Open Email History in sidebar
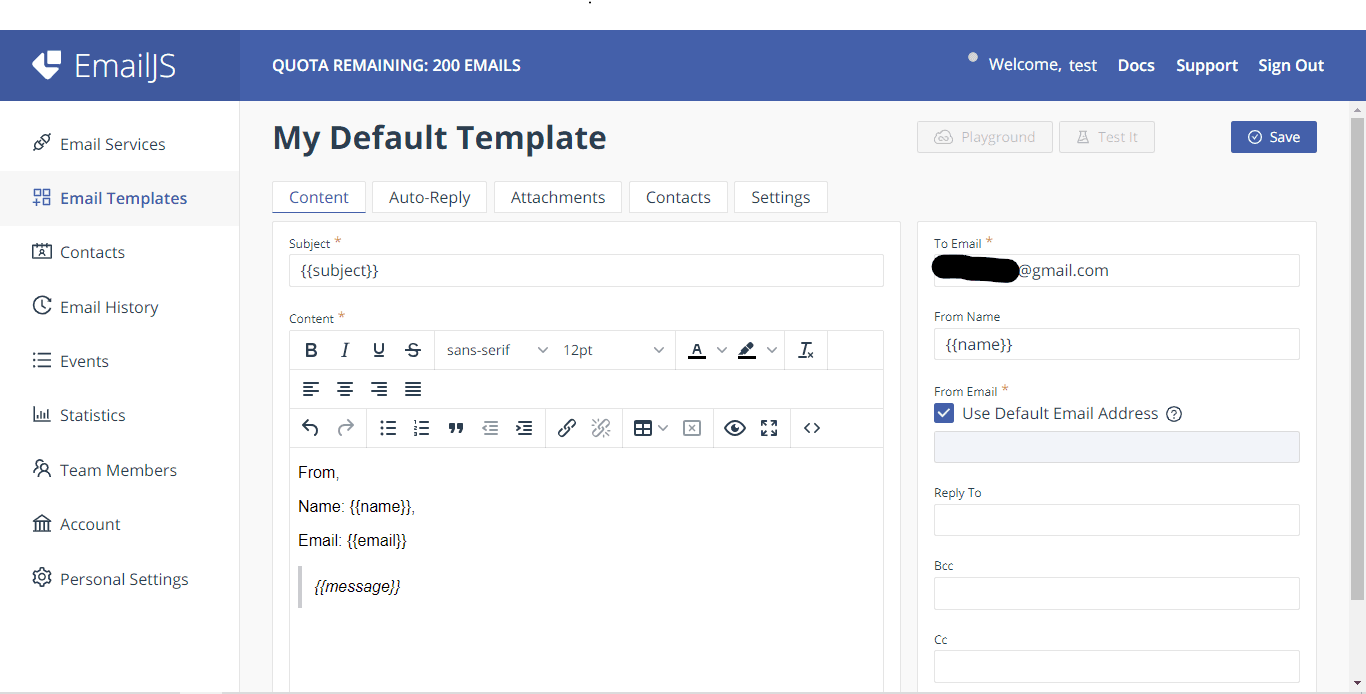This screenshot has height=694, width=1366. tap(109, 307)
